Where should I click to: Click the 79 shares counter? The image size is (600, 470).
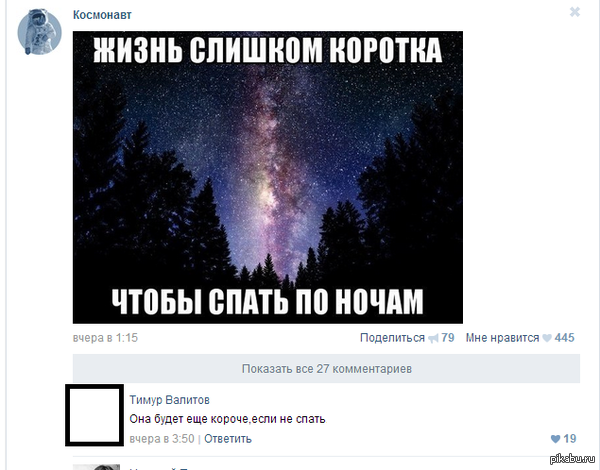(448, 338)
